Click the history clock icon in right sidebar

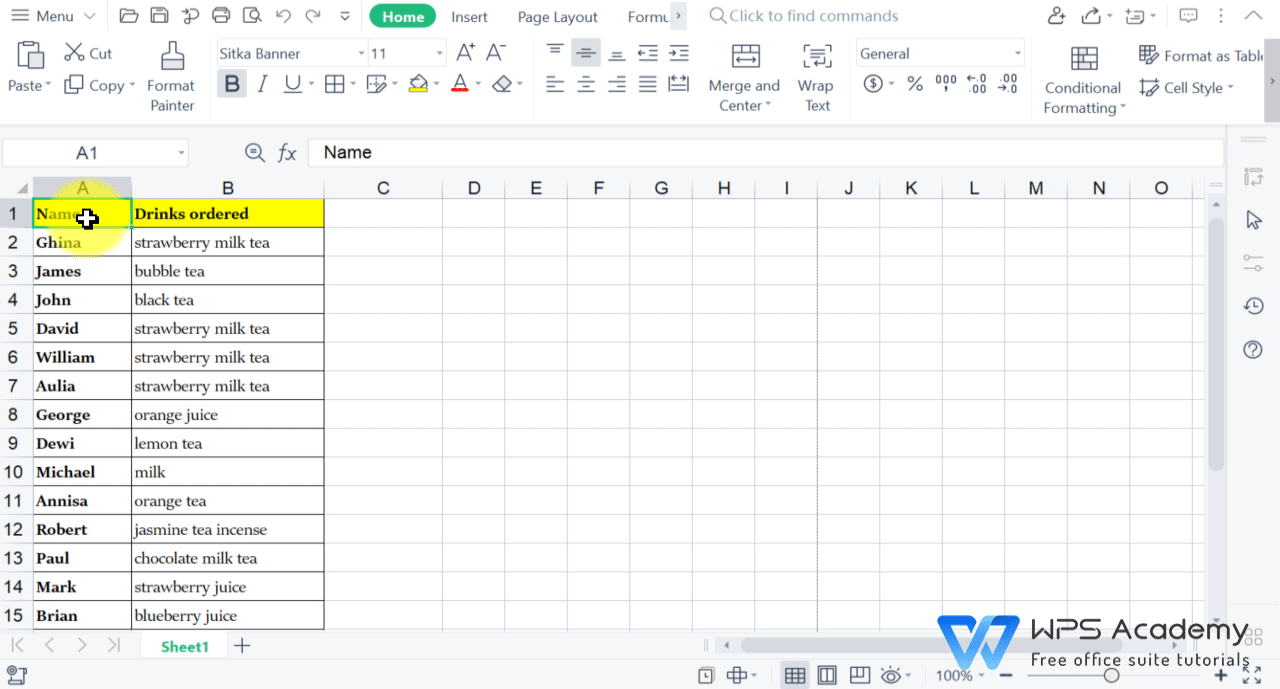tap(1253, 305)
